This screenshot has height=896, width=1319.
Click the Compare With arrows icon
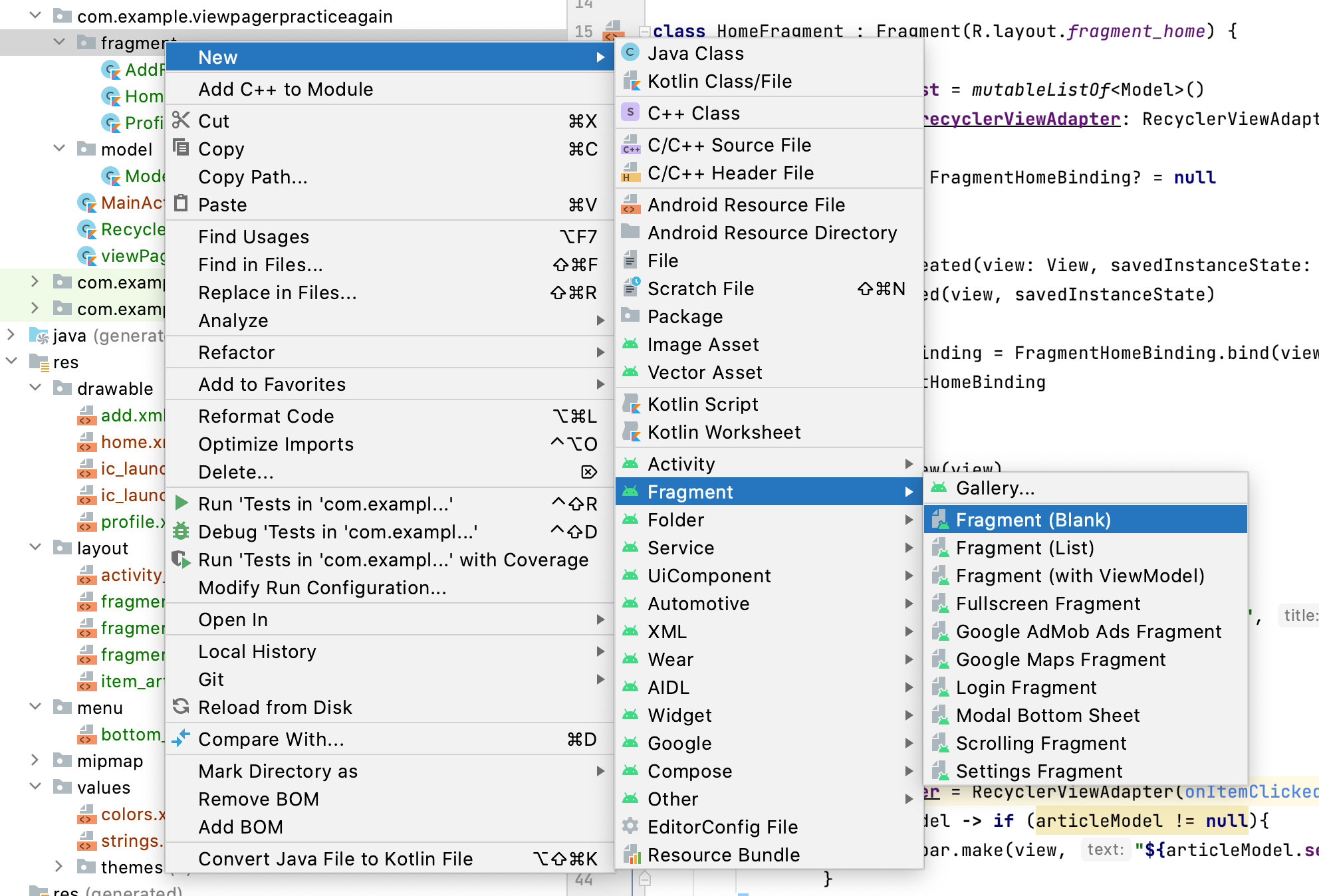[181, 738]
